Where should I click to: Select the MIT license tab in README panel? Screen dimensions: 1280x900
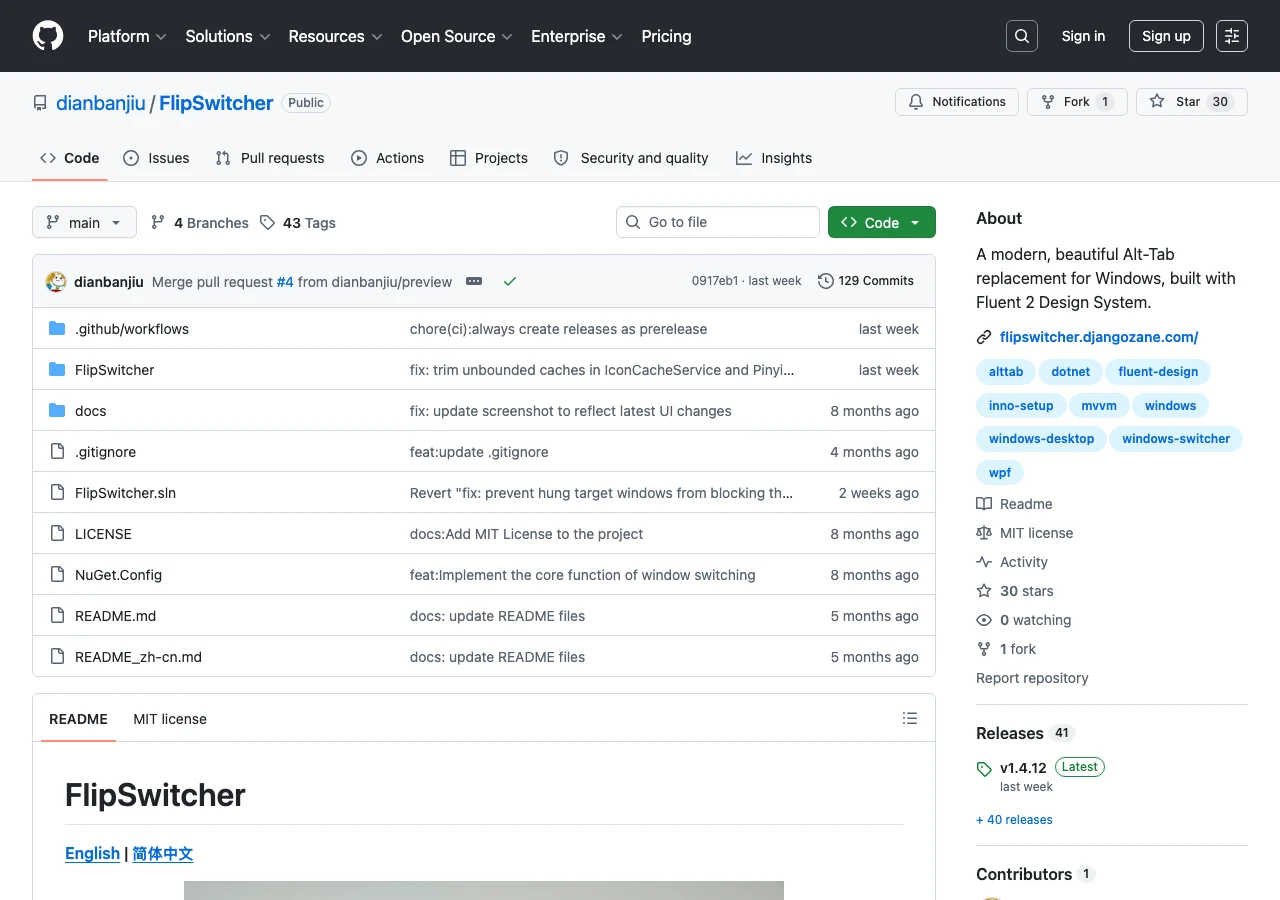click(170, 719)
